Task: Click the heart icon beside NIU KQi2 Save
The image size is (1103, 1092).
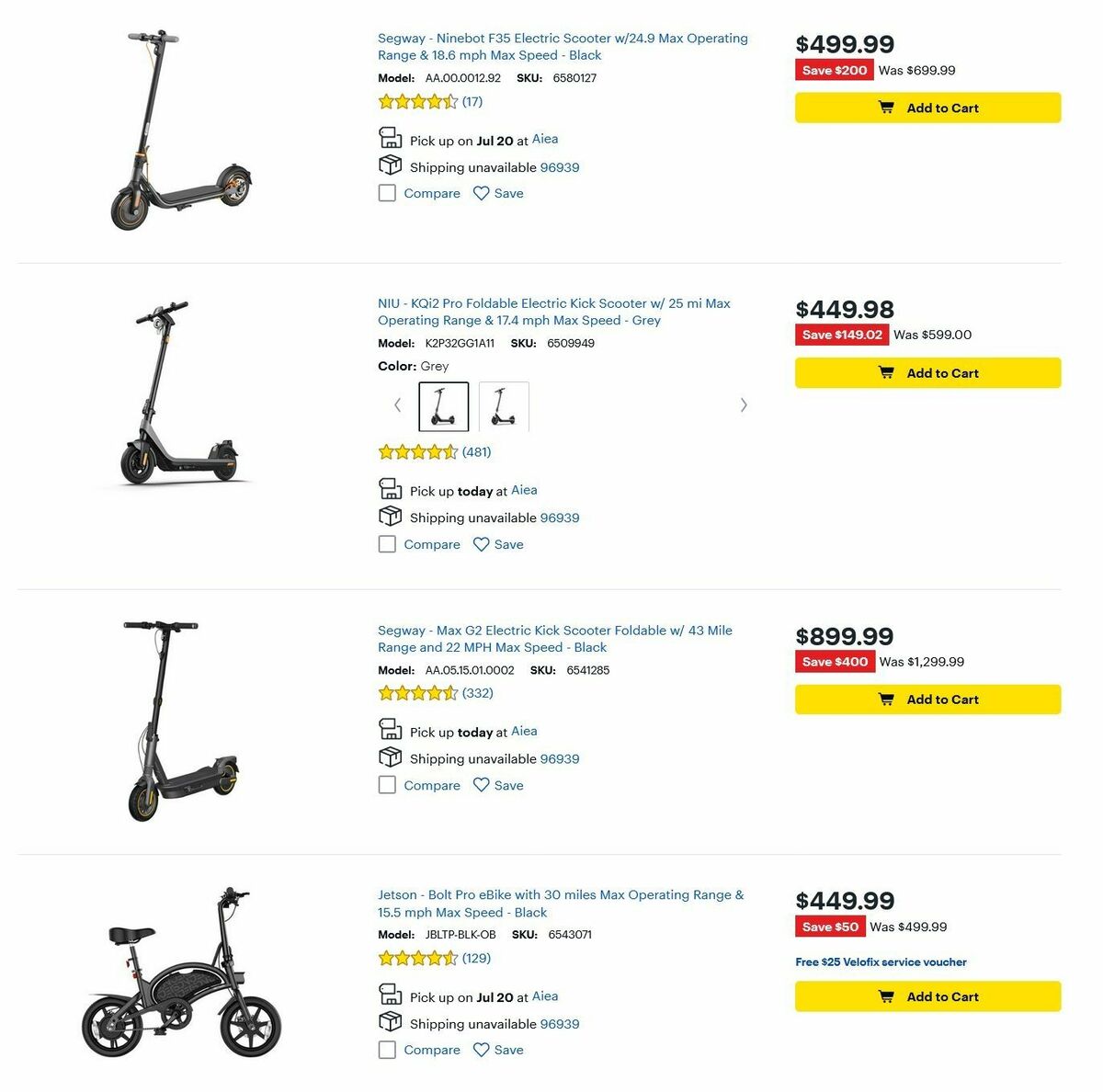Action: coord(481,544)
